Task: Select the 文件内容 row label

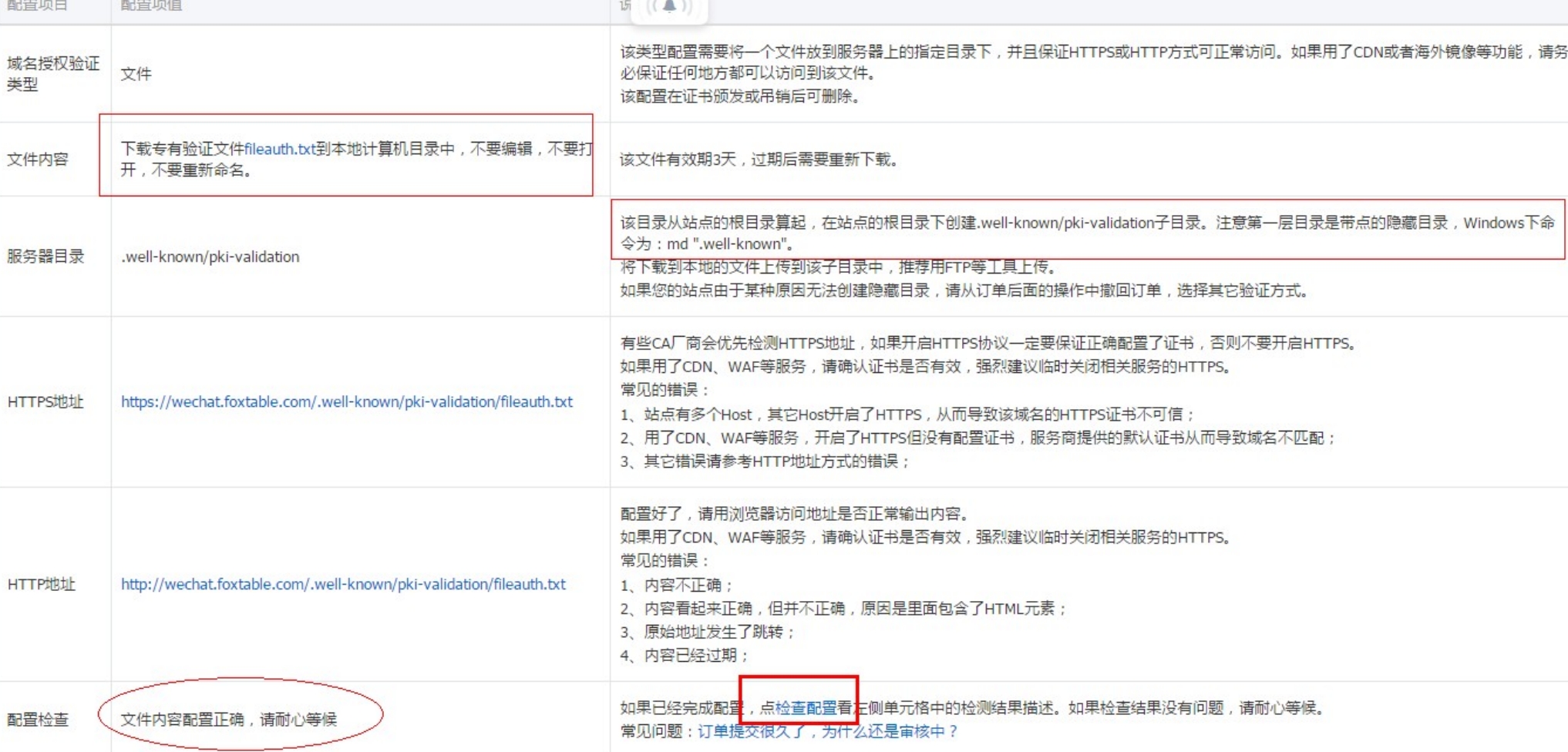Action: click(x=38, y=159)
